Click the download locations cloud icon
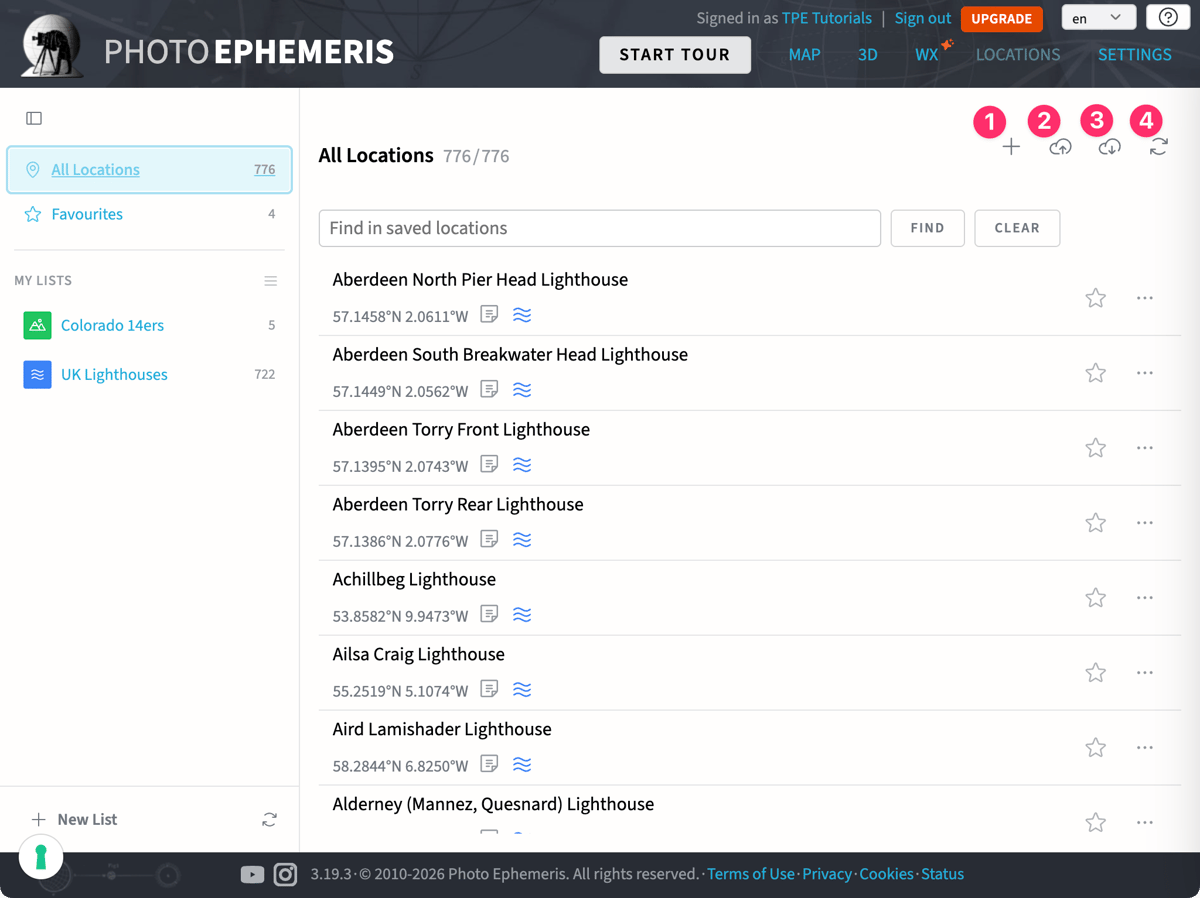Screen dimensions: 1200x898 [x=1109, y=148]
